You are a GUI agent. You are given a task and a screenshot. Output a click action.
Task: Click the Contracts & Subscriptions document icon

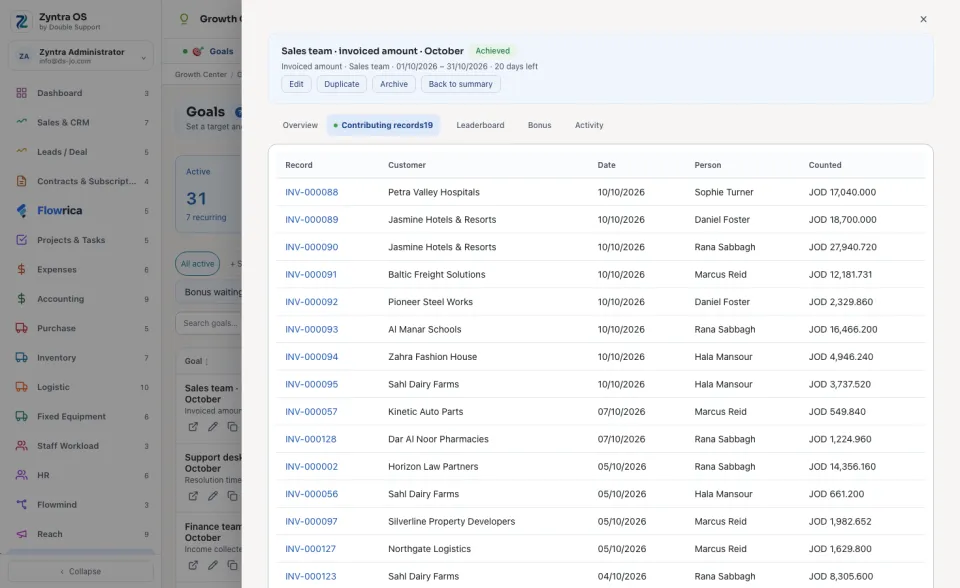click(21, 181)
